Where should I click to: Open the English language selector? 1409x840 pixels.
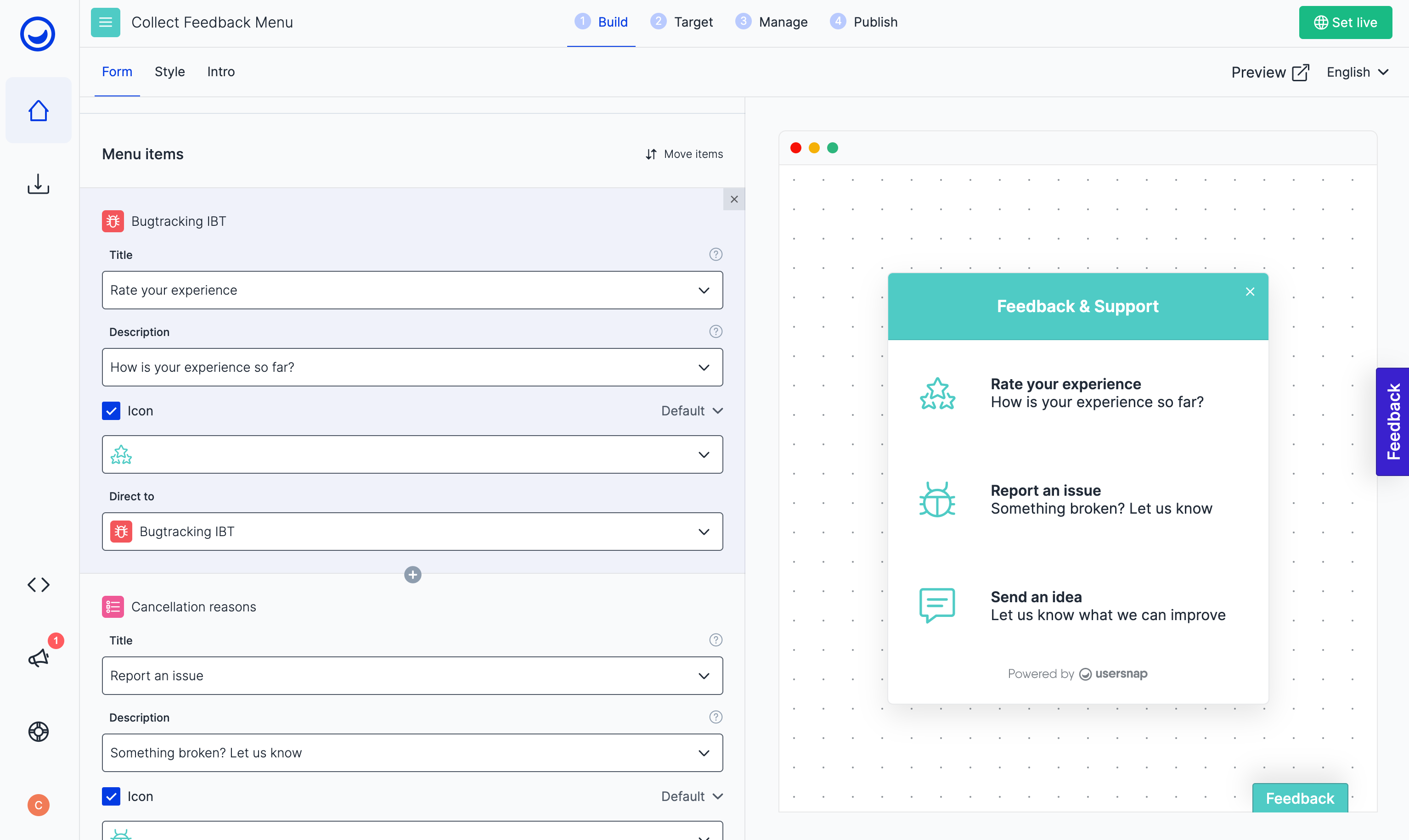point(1357,72)
